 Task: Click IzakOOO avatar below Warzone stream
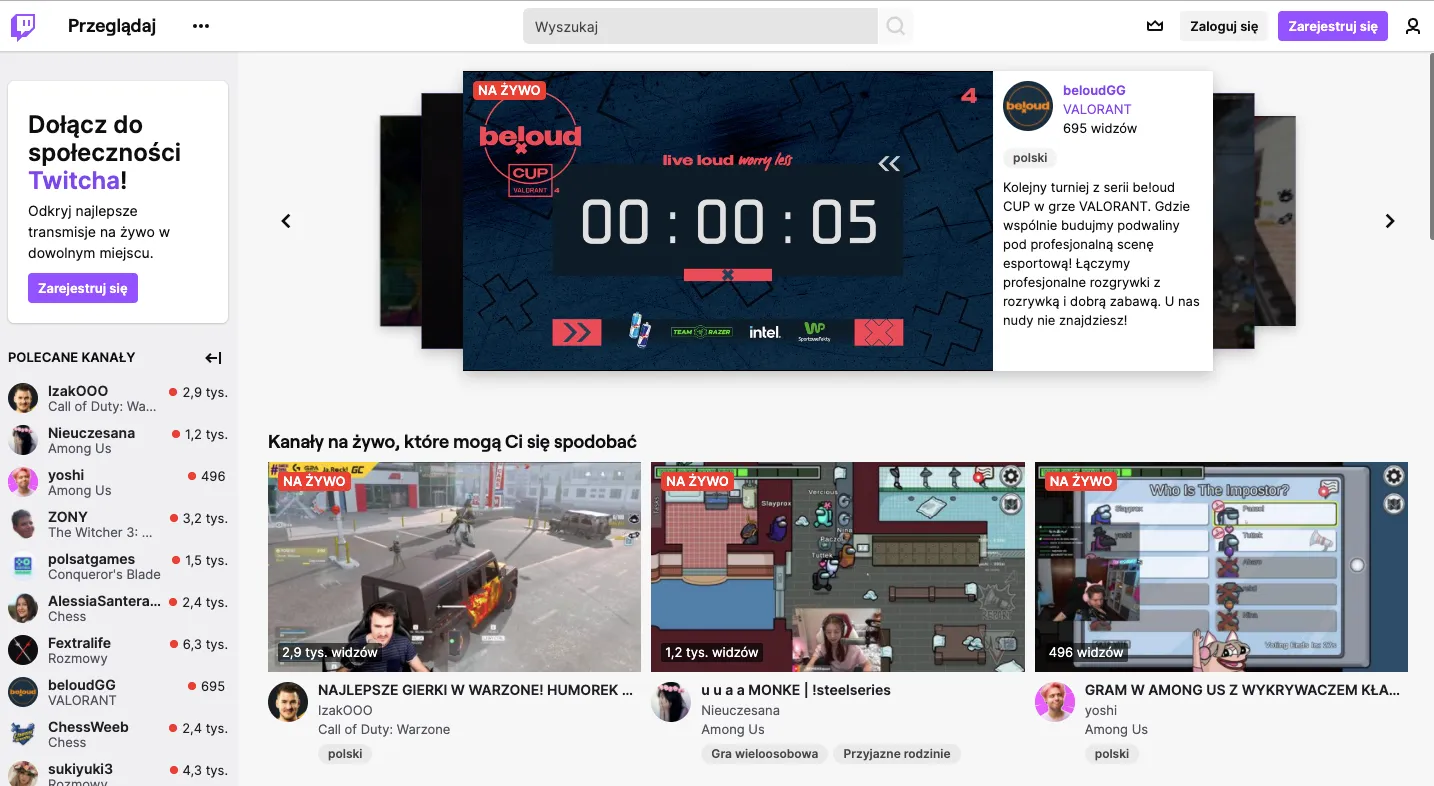(x=288, y=702)
